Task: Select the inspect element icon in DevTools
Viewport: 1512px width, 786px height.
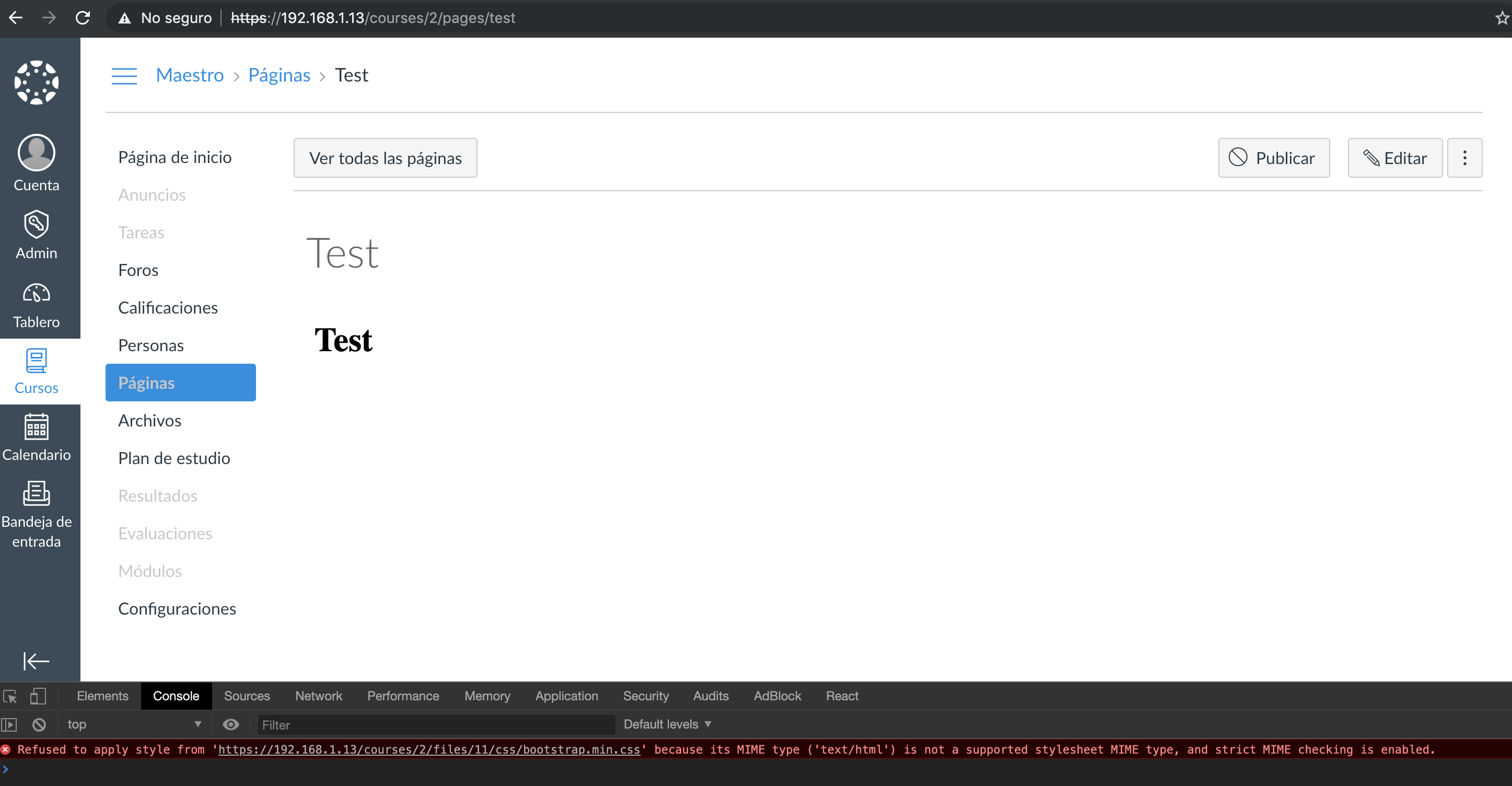Action: coord(10,696)
